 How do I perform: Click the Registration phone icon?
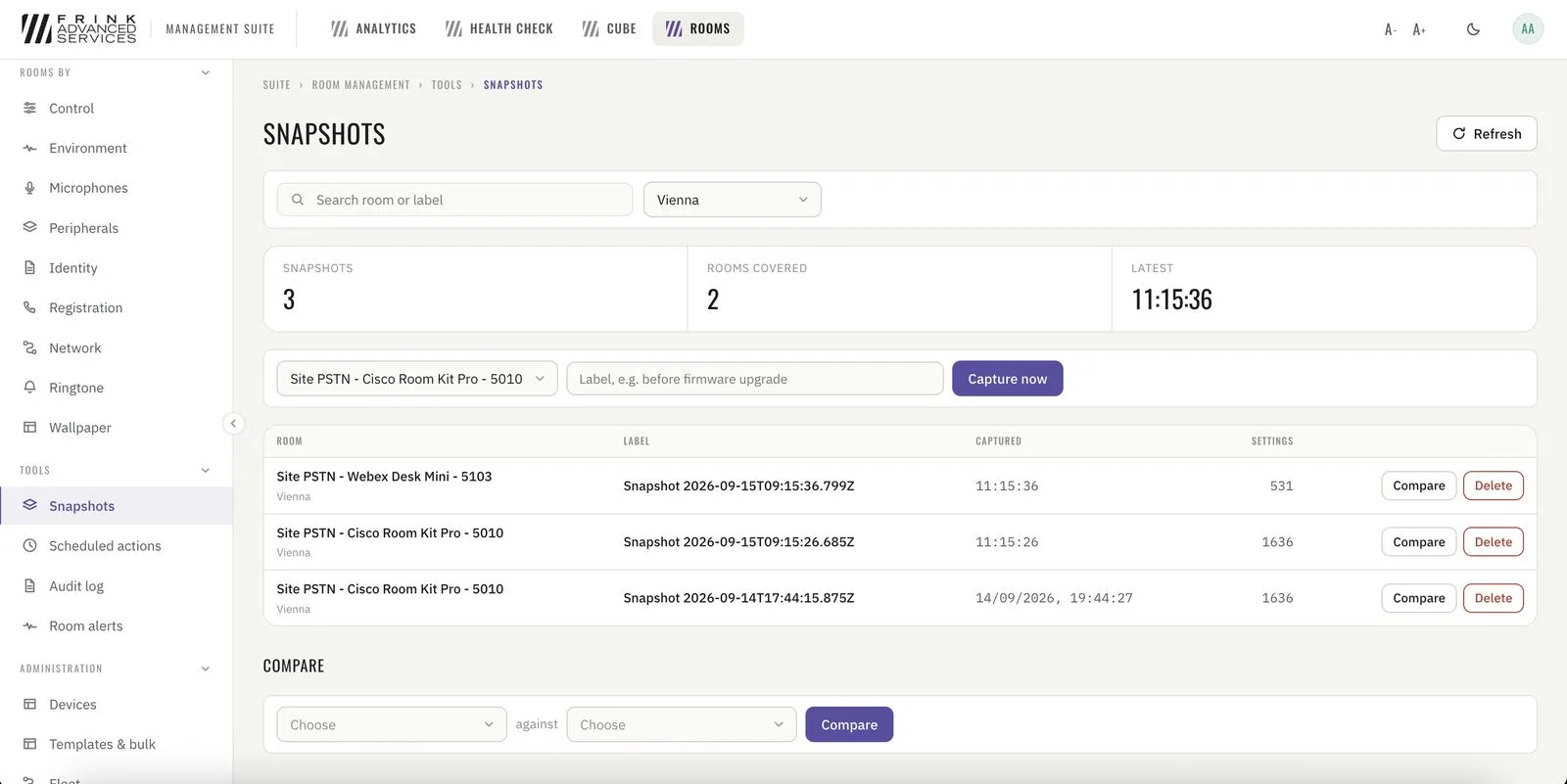[x=29, y=307]
